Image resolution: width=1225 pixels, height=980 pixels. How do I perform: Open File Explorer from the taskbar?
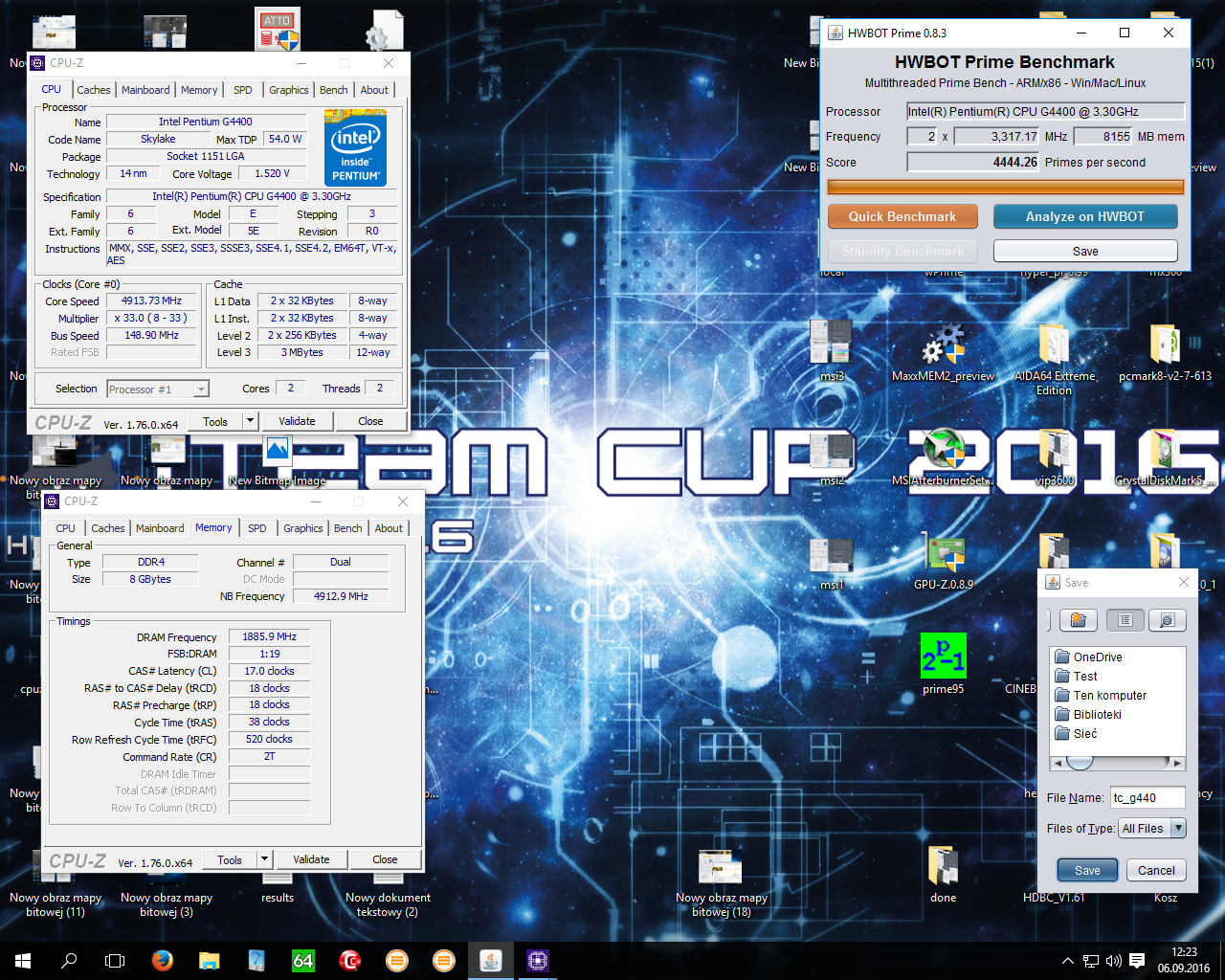(210, 961)
